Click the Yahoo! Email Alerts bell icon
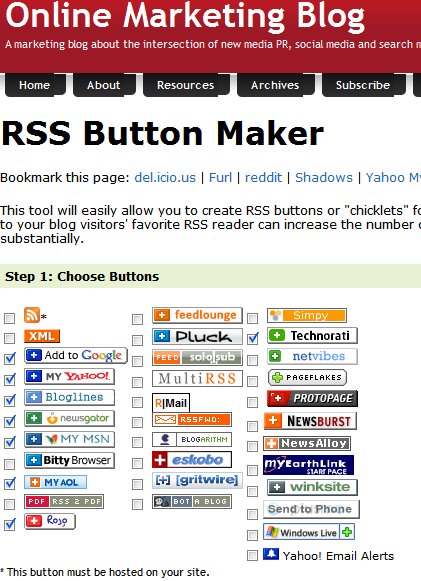Viewport: 421px width, 581px height. [x=271, y=554]
